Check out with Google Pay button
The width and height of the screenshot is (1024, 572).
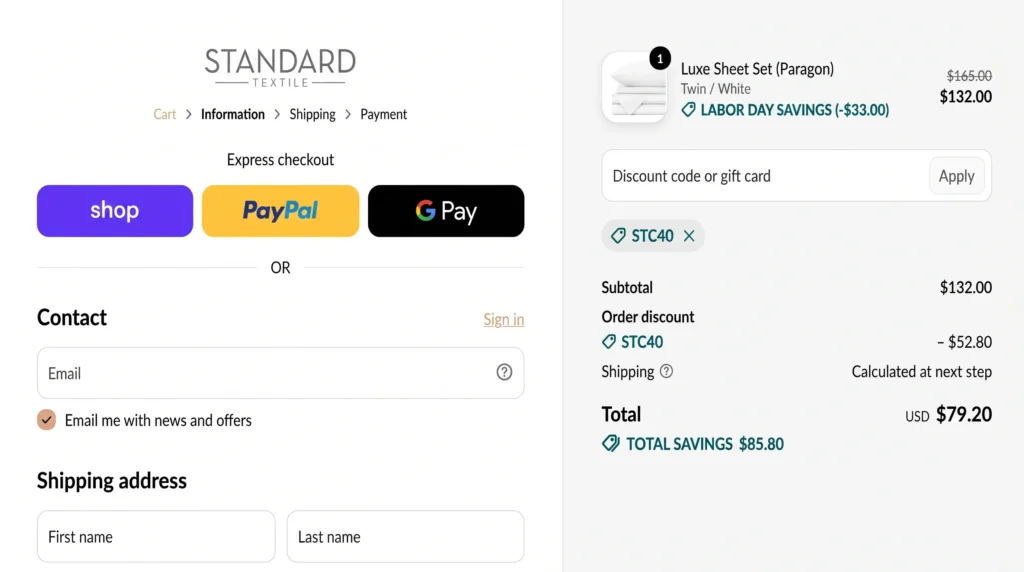[x=446, y=211]
